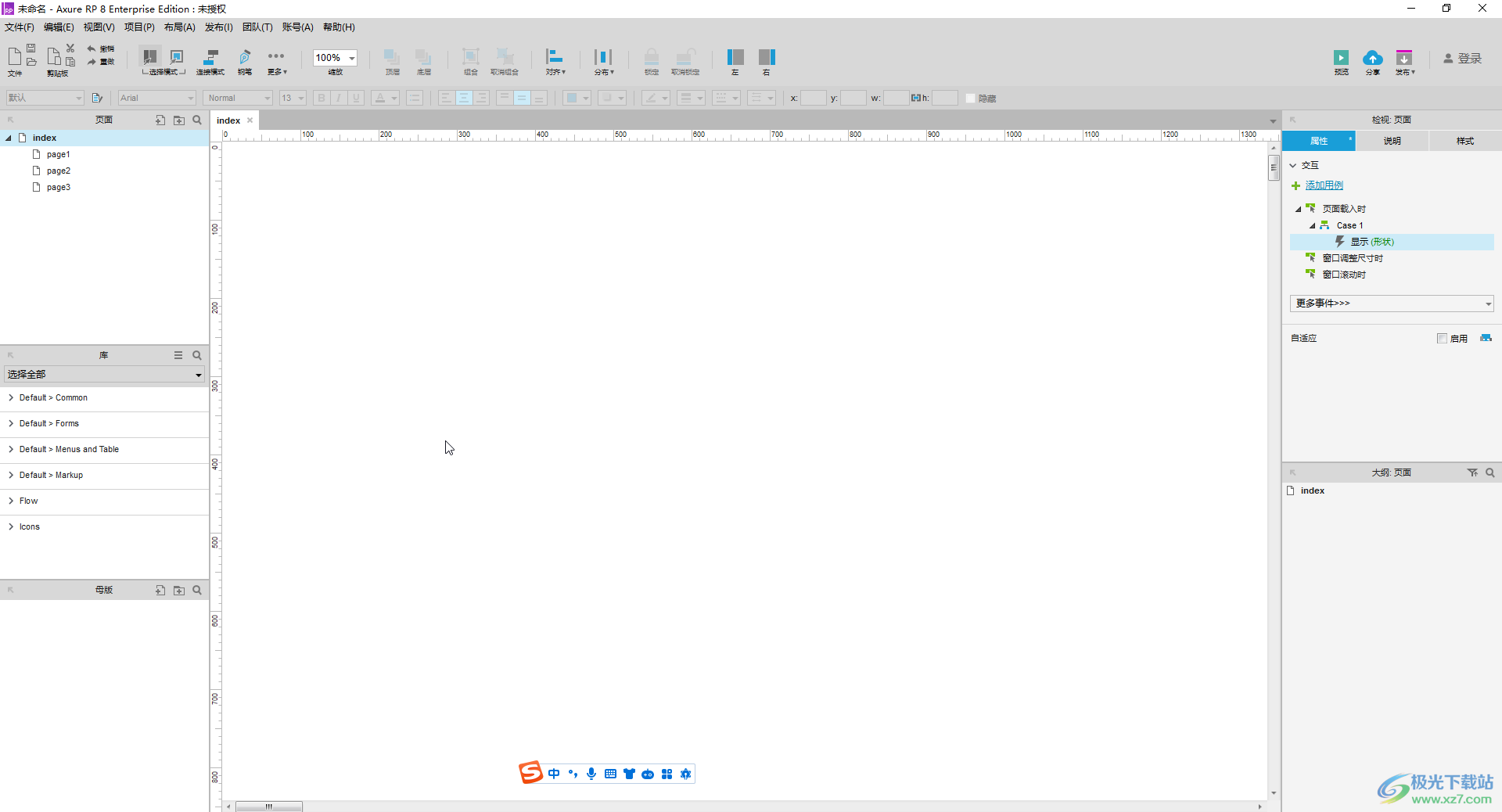Click the Align (对齐) toolbar icon

click(x=555, y=57)
